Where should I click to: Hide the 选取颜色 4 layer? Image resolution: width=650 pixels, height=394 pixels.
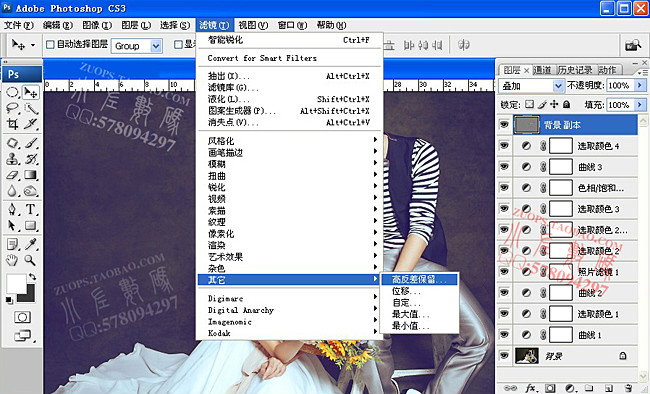[x=504, y=146]
